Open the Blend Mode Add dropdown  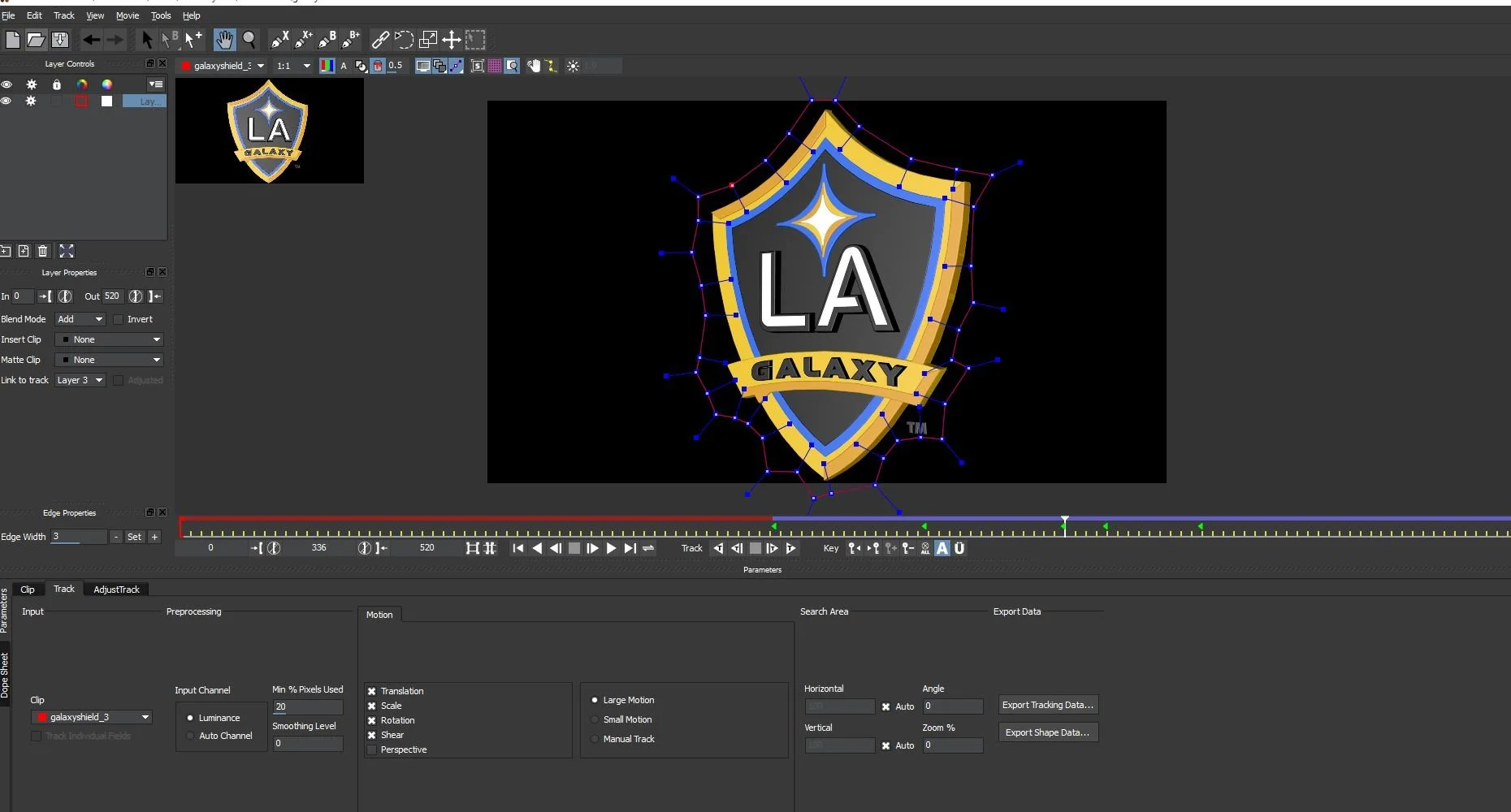pyautogui.click(x=80, y=319)
